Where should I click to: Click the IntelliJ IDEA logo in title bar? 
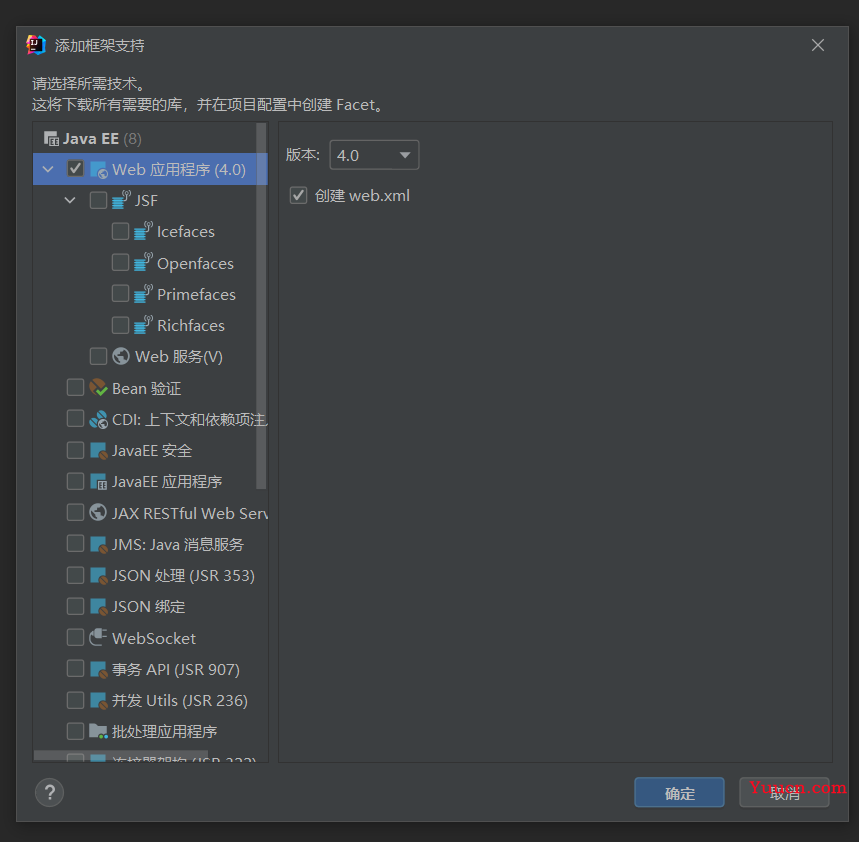tap(36, 45)
